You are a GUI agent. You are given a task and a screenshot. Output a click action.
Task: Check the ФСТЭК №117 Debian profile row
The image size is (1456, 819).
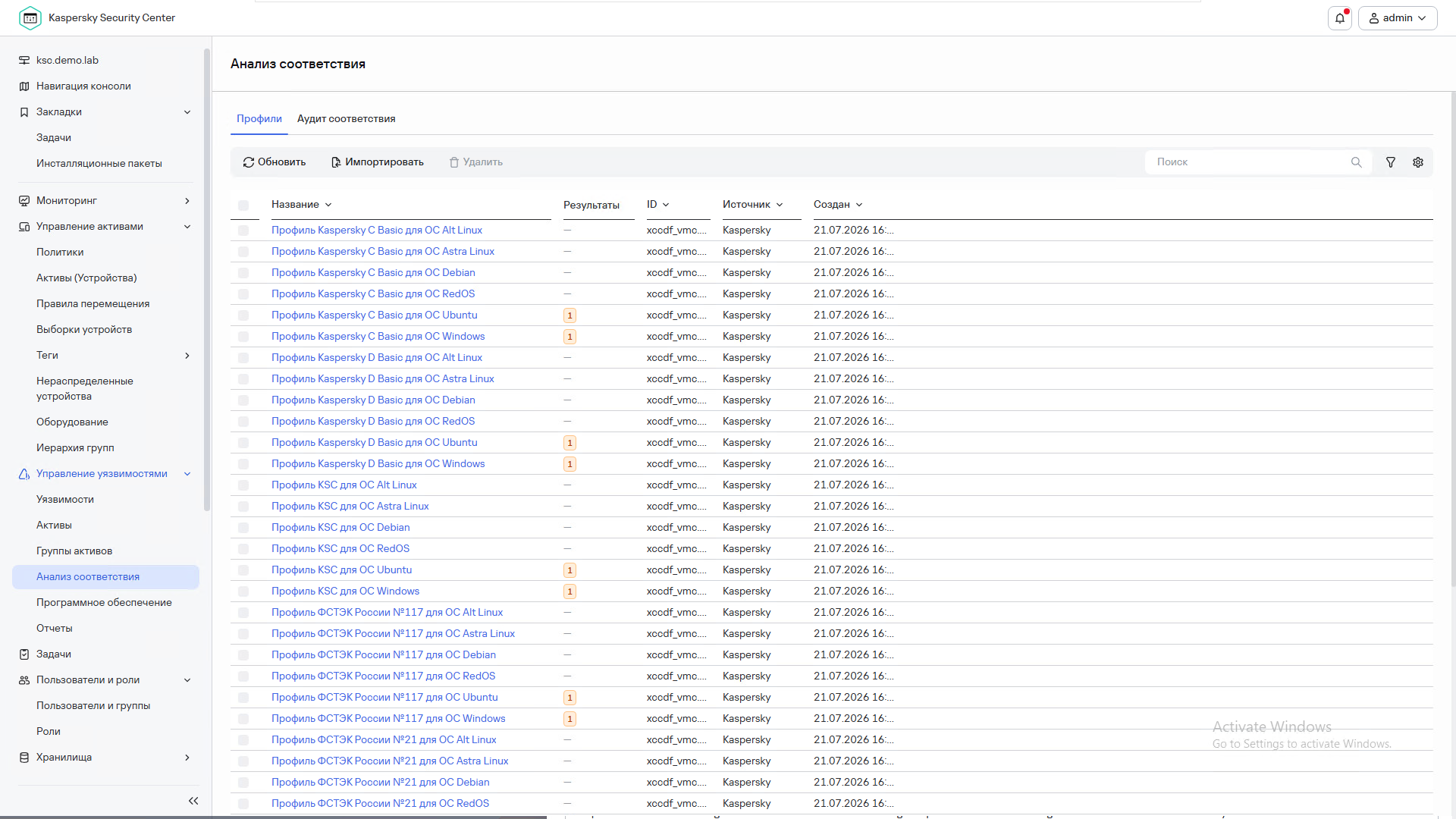click(243, 655)
